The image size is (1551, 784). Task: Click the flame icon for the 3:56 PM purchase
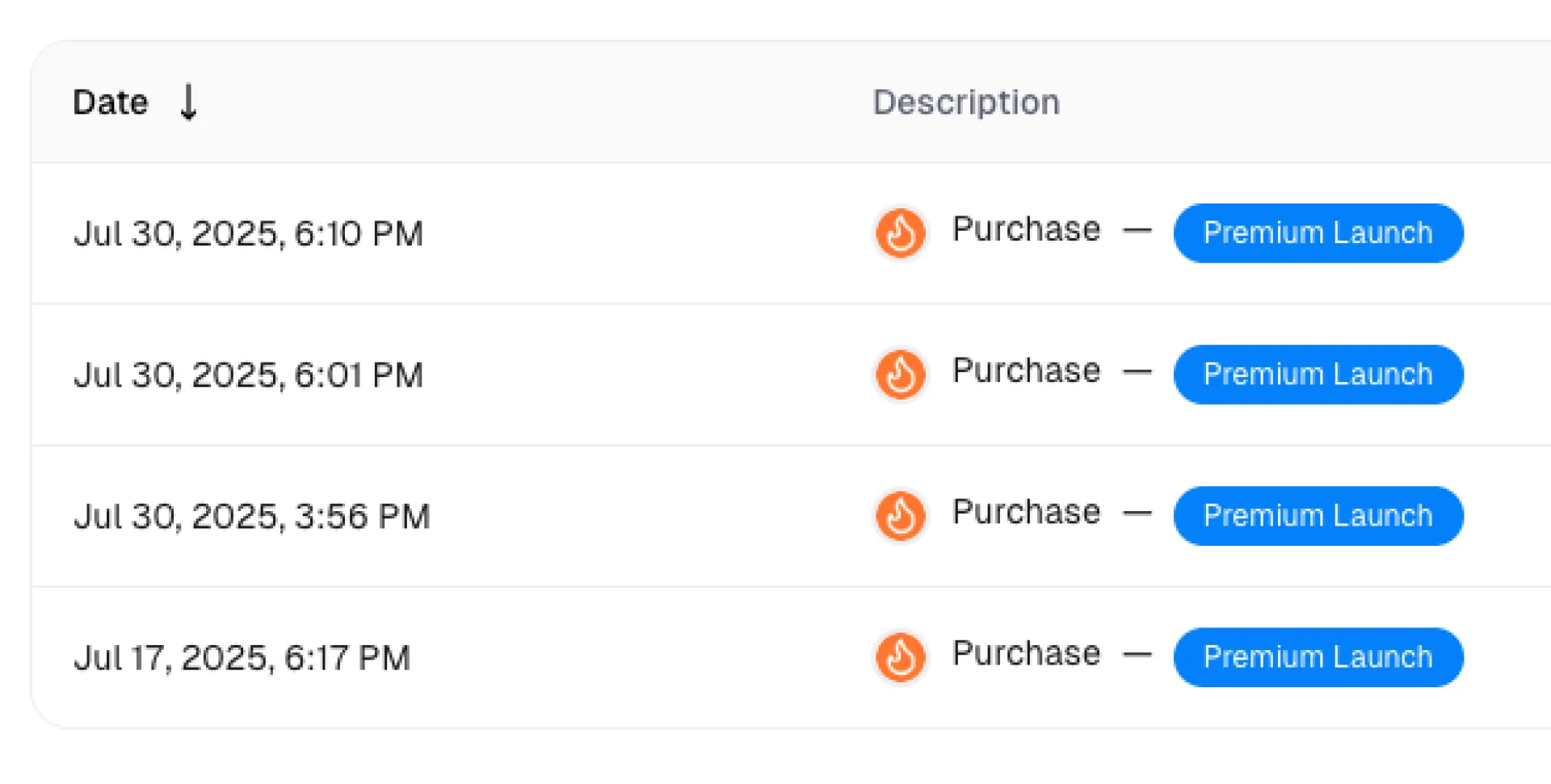click(x=901, y=516)
